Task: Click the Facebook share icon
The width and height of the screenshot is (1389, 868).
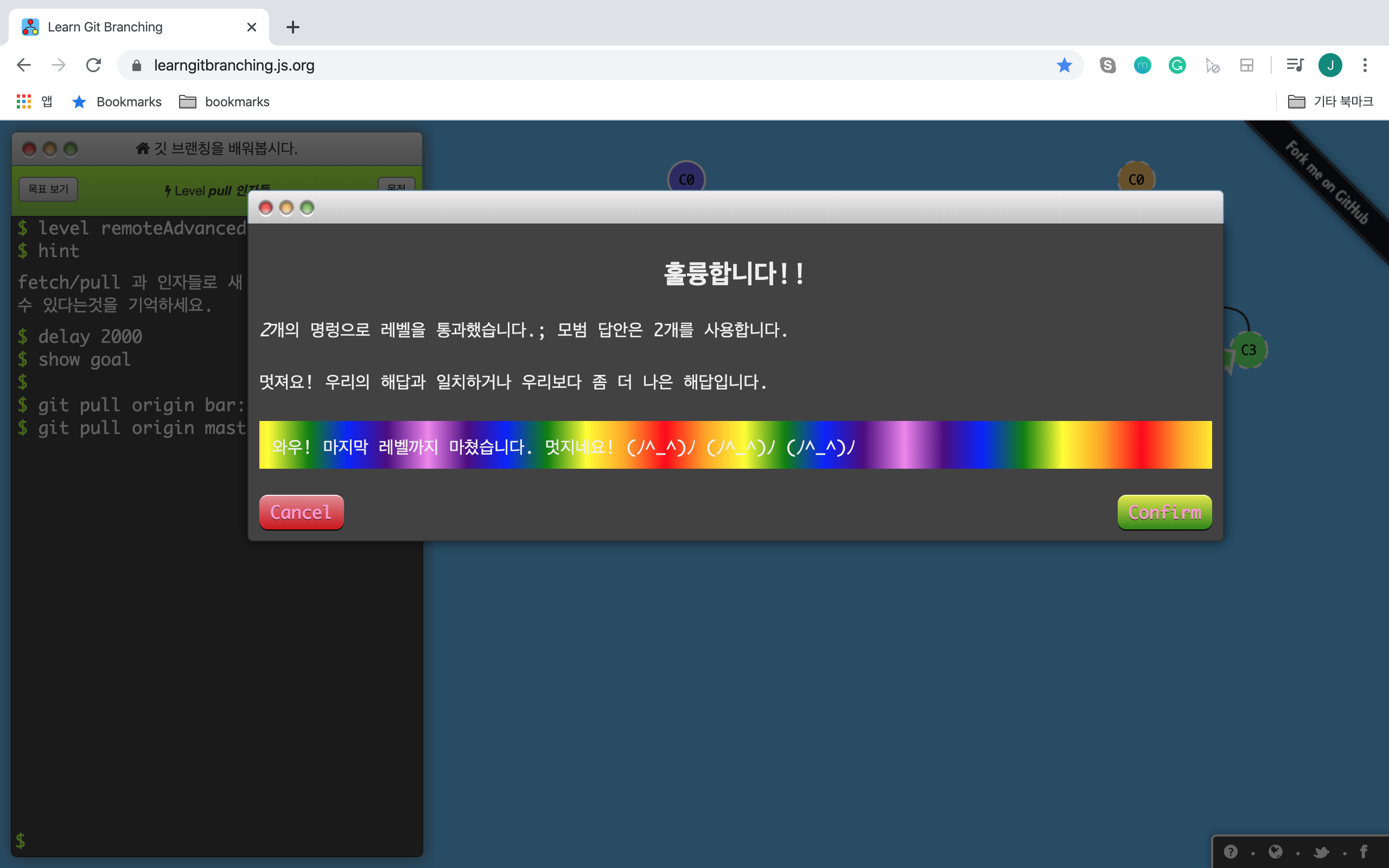Action: (1363, 851)
